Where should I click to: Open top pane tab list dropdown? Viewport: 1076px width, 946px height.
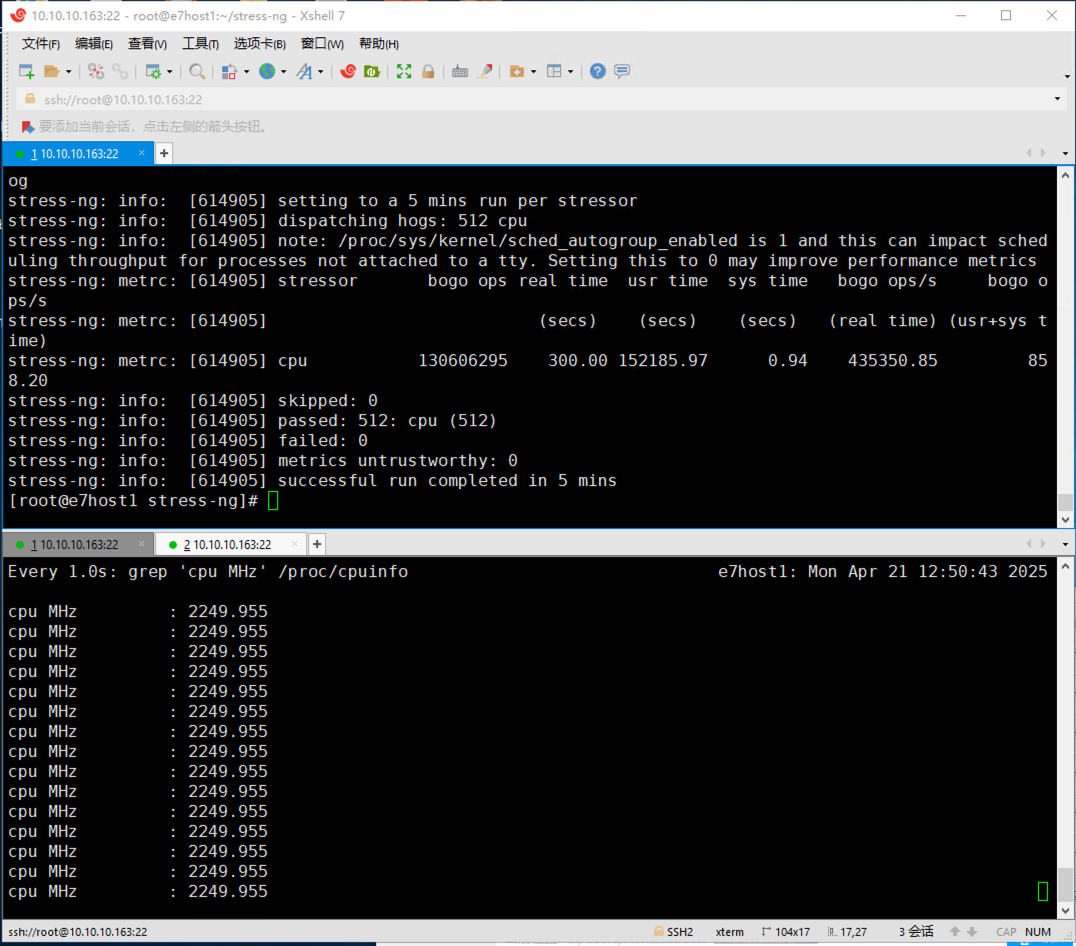click(1065, 153)
